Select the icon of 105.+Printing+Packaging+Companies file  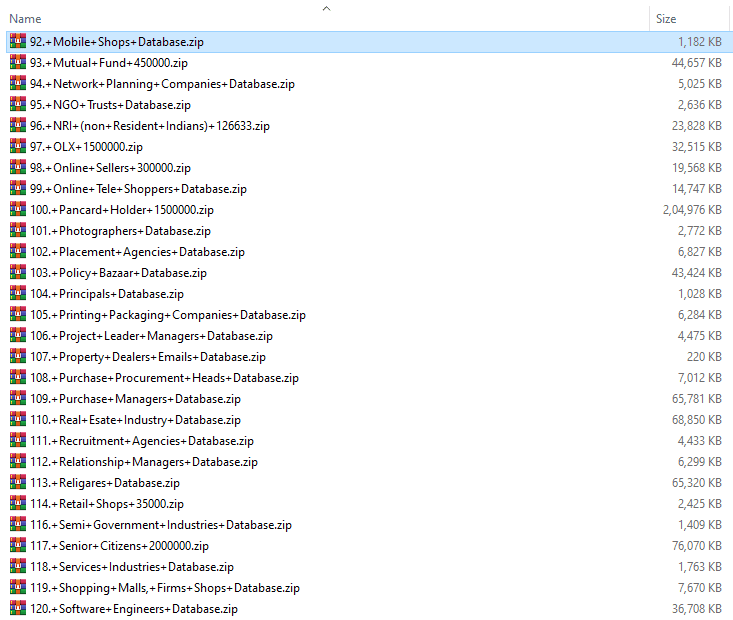click(x=18, y=315)
